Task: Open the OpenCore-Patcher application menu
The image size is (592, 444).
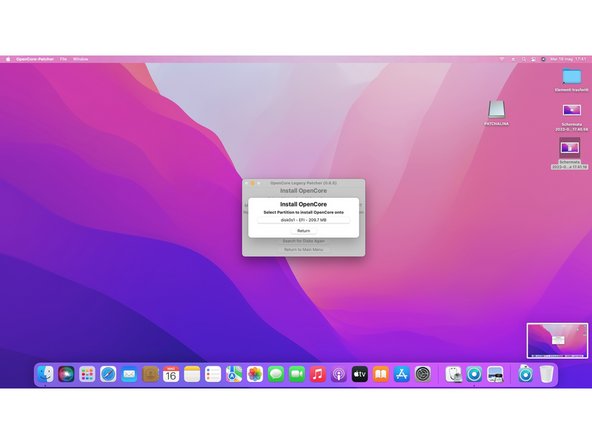Action: 35,59
